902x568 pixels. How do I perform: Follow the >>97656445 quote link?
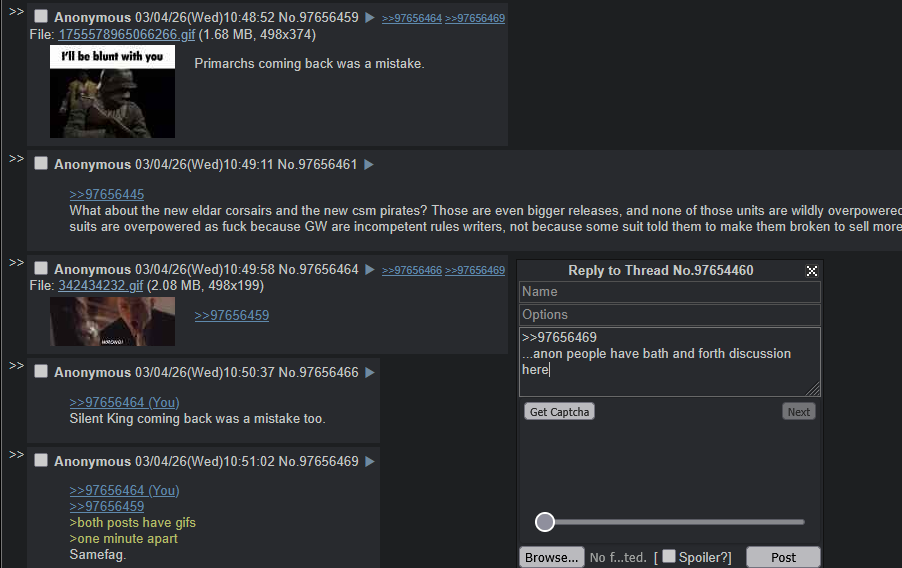coord(107,195)
